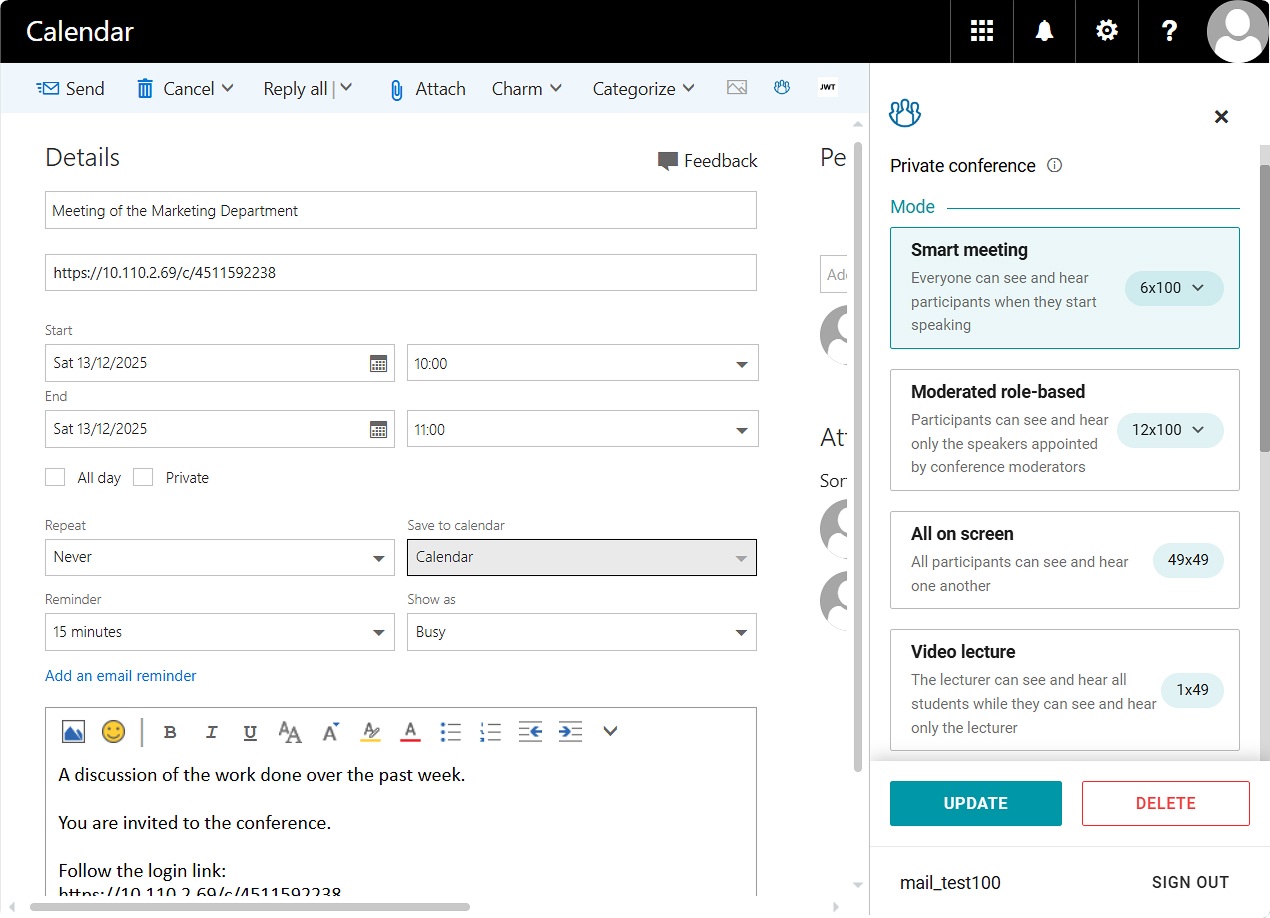Click the meeting title input field
Viewport: 1270px width, 918px height.
coord(400,211)
